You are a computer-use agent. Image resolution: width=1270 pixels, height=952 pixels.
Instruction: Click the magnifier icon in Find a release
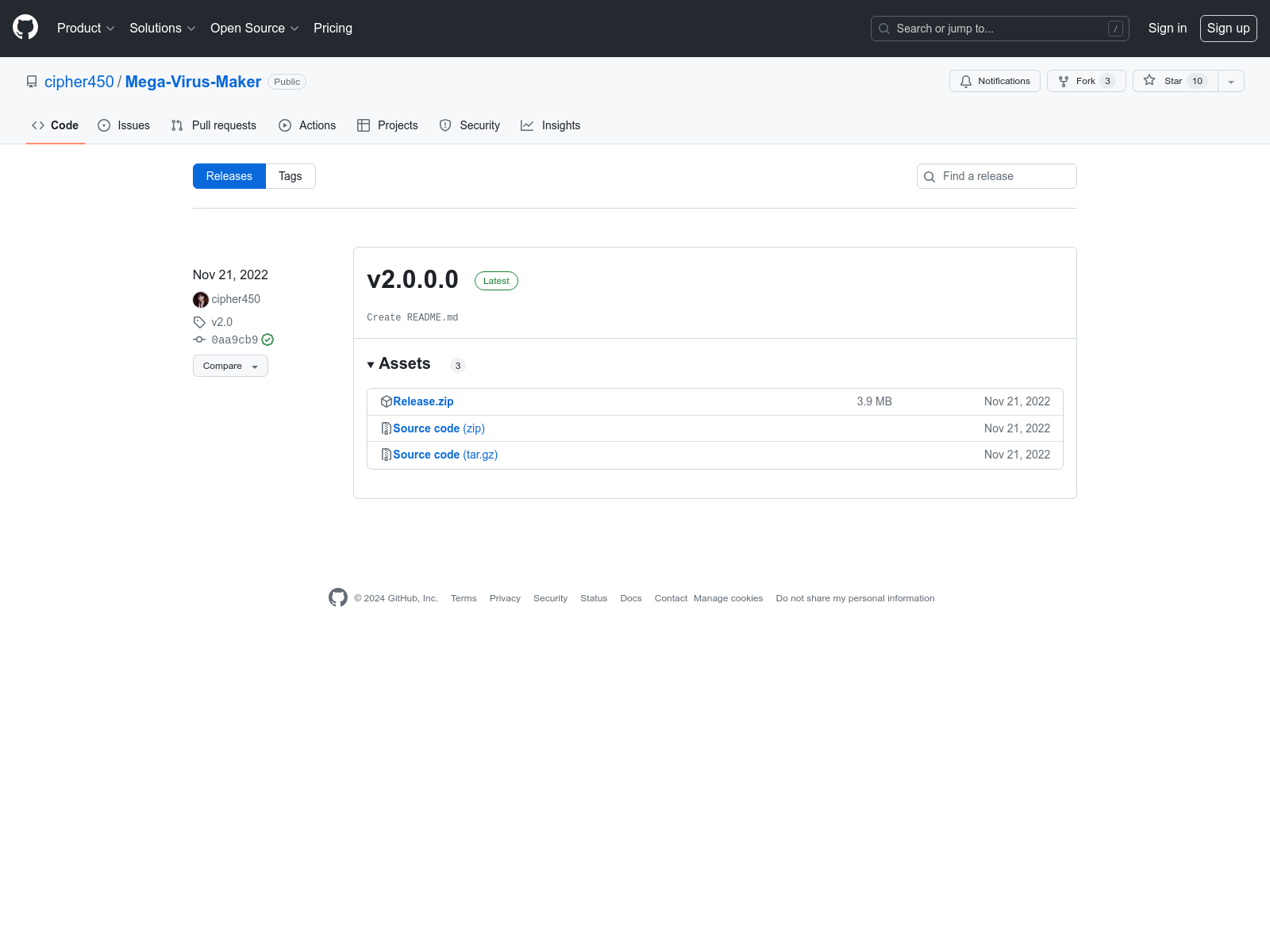pyautogui.click(x=929, y=176)
